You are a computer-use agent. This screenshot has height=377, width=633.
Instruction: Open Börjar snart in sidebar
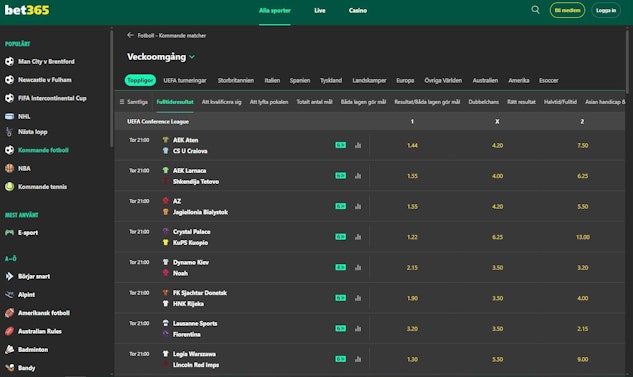click(x=34, y=276)
